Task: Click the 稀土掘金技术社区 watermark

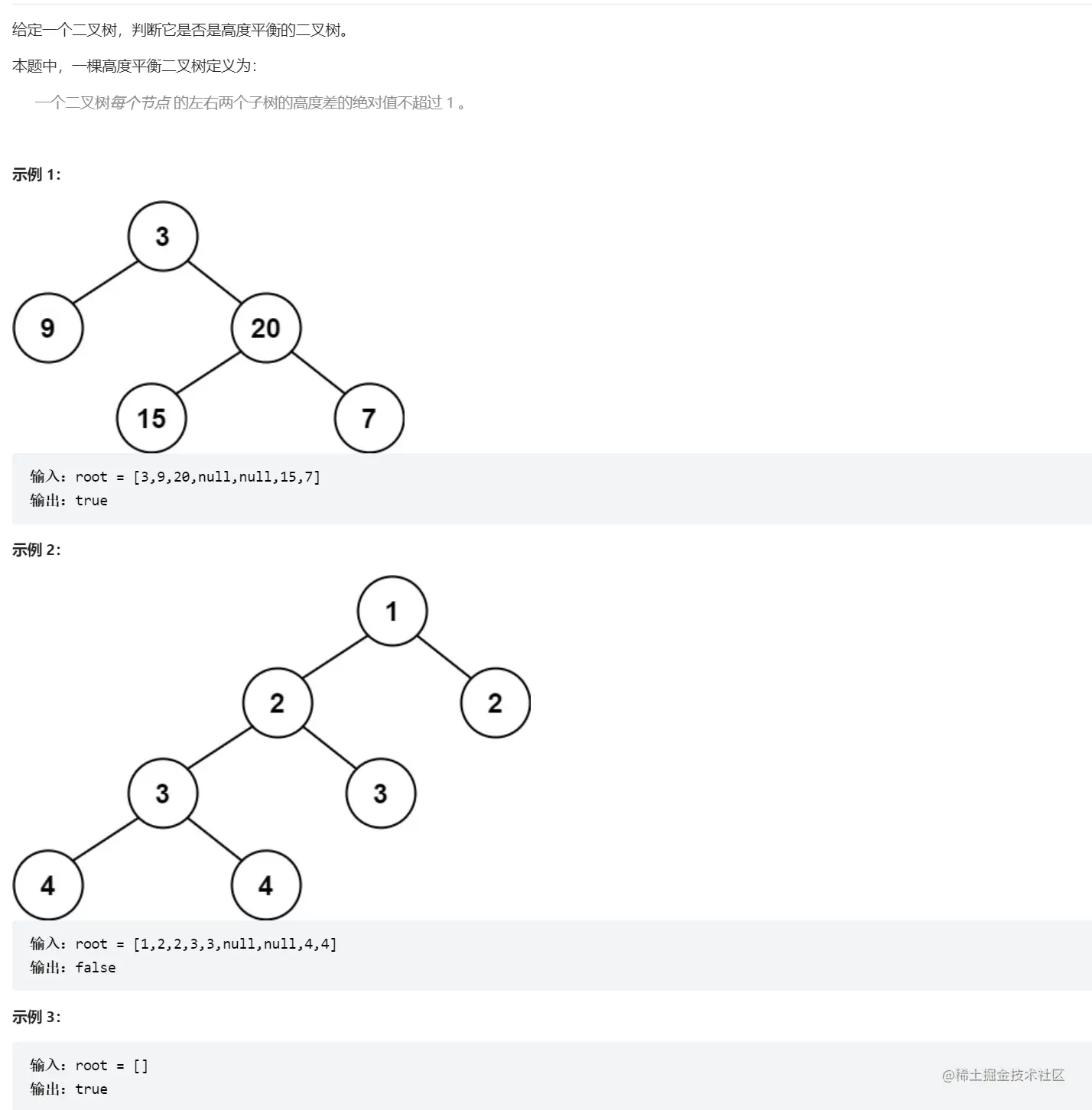Action: click(x=1003, y=1075)
